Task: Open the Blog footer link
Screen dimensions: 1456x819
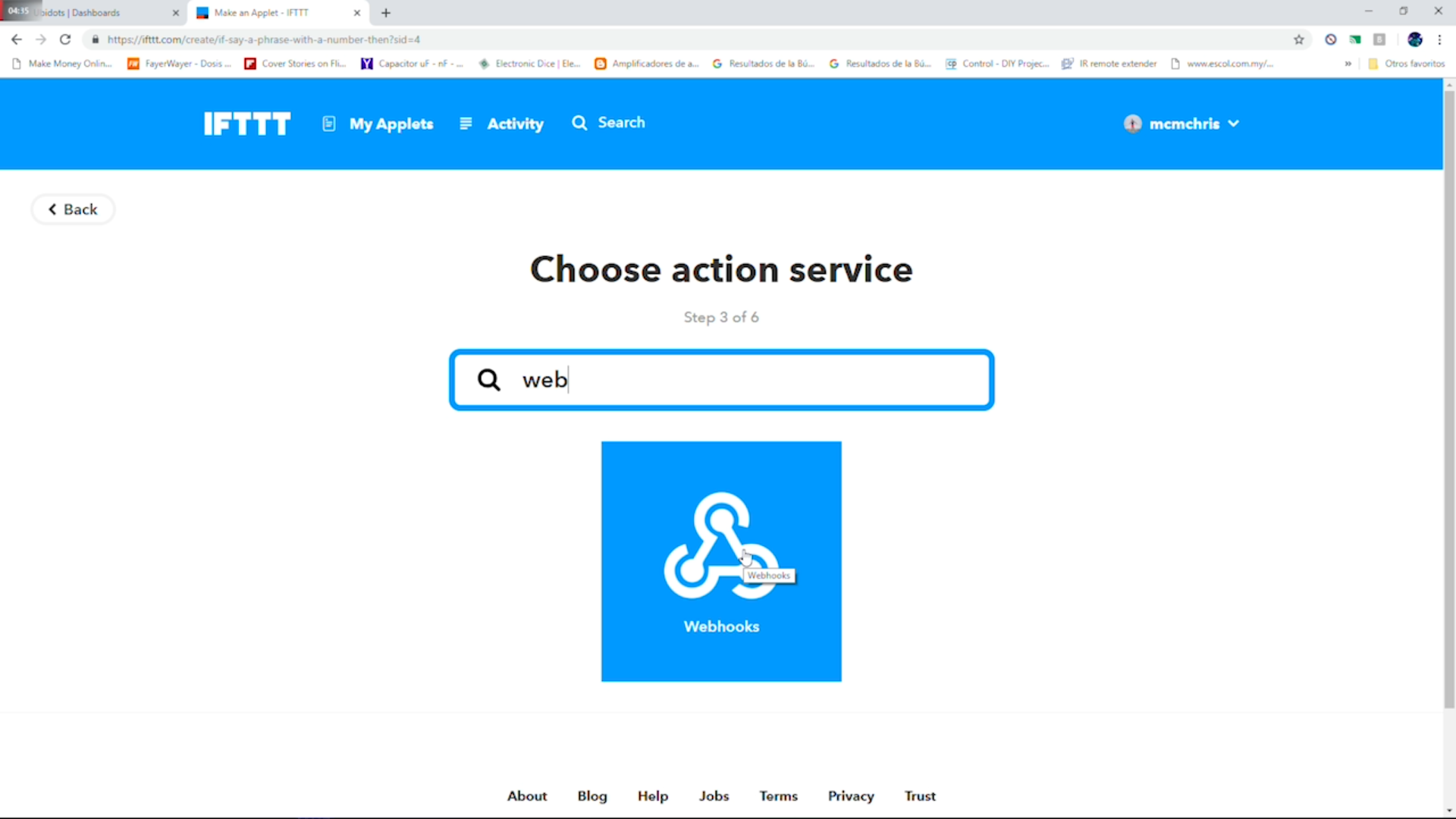Action: pos(592,795)
